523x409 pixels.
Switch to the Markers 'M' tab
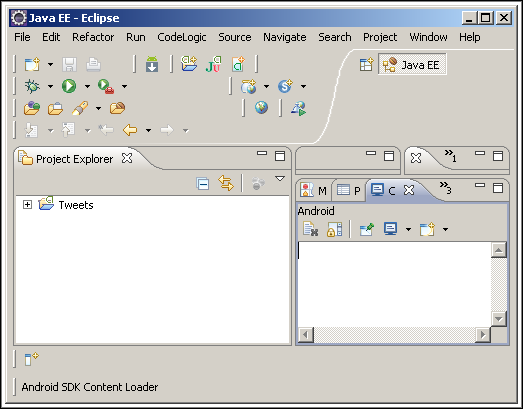[x=314, y=190]
